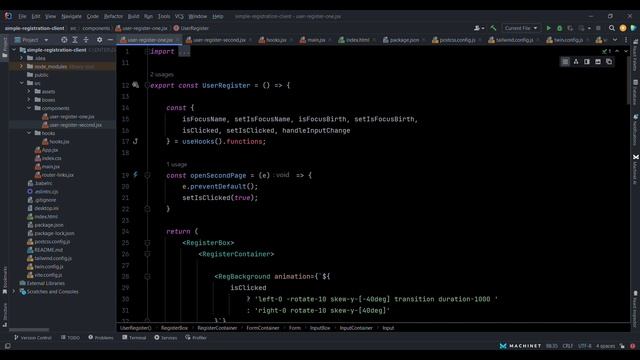Fold the openSecondPage function at line 19
Screen dimensions: 640x360
(x=147, y=175)
